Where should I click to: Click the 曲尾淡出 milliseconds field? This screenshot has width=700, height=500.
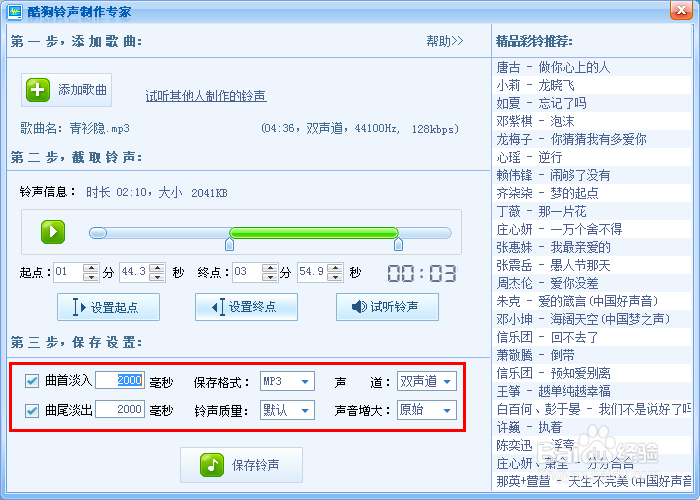coord(120,409)
